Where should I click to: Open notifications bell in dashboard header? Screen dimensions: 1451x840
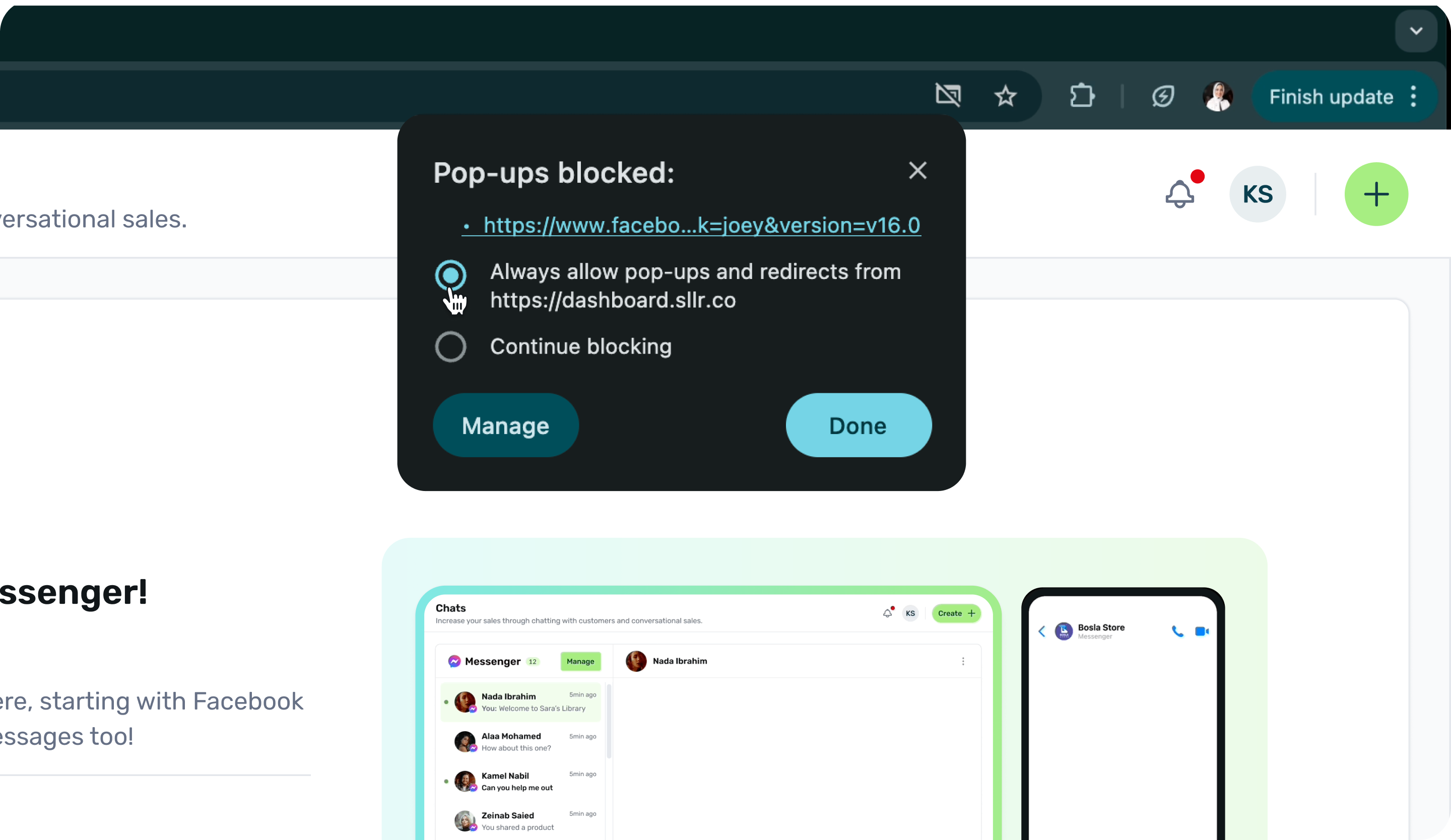click(1180, 194)
